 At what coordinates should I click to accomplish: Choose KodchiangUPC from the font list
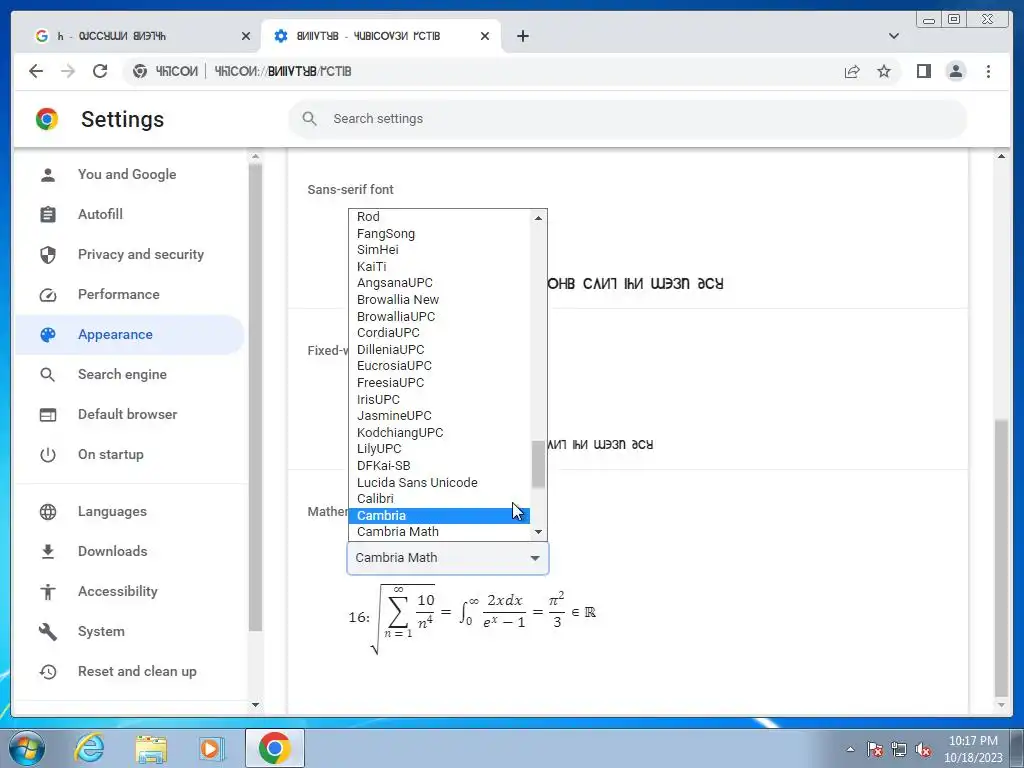coord(440,432)
